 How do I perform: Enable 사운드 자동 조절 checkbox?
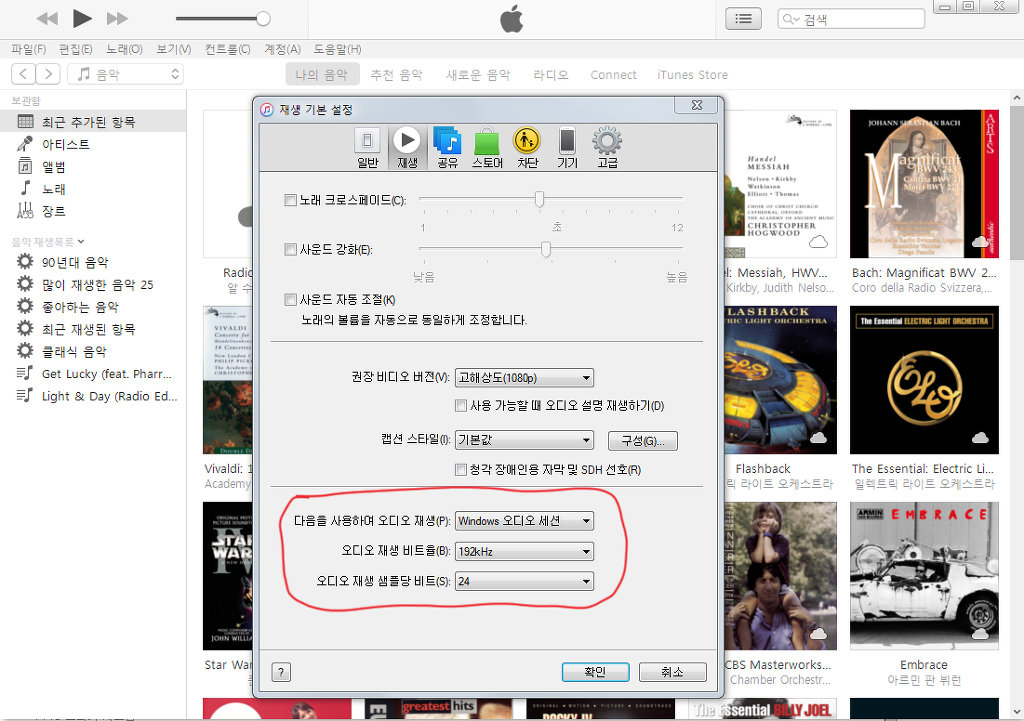[x=291, y=299]
